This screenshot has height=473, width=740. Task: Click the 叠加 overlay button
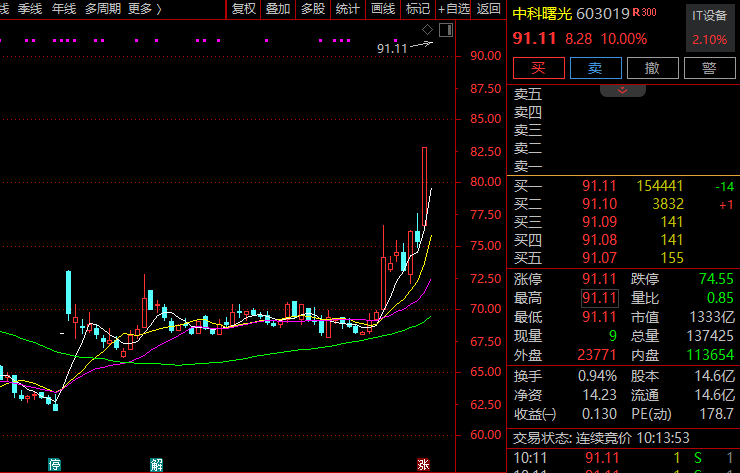click(x=278, y=9)
